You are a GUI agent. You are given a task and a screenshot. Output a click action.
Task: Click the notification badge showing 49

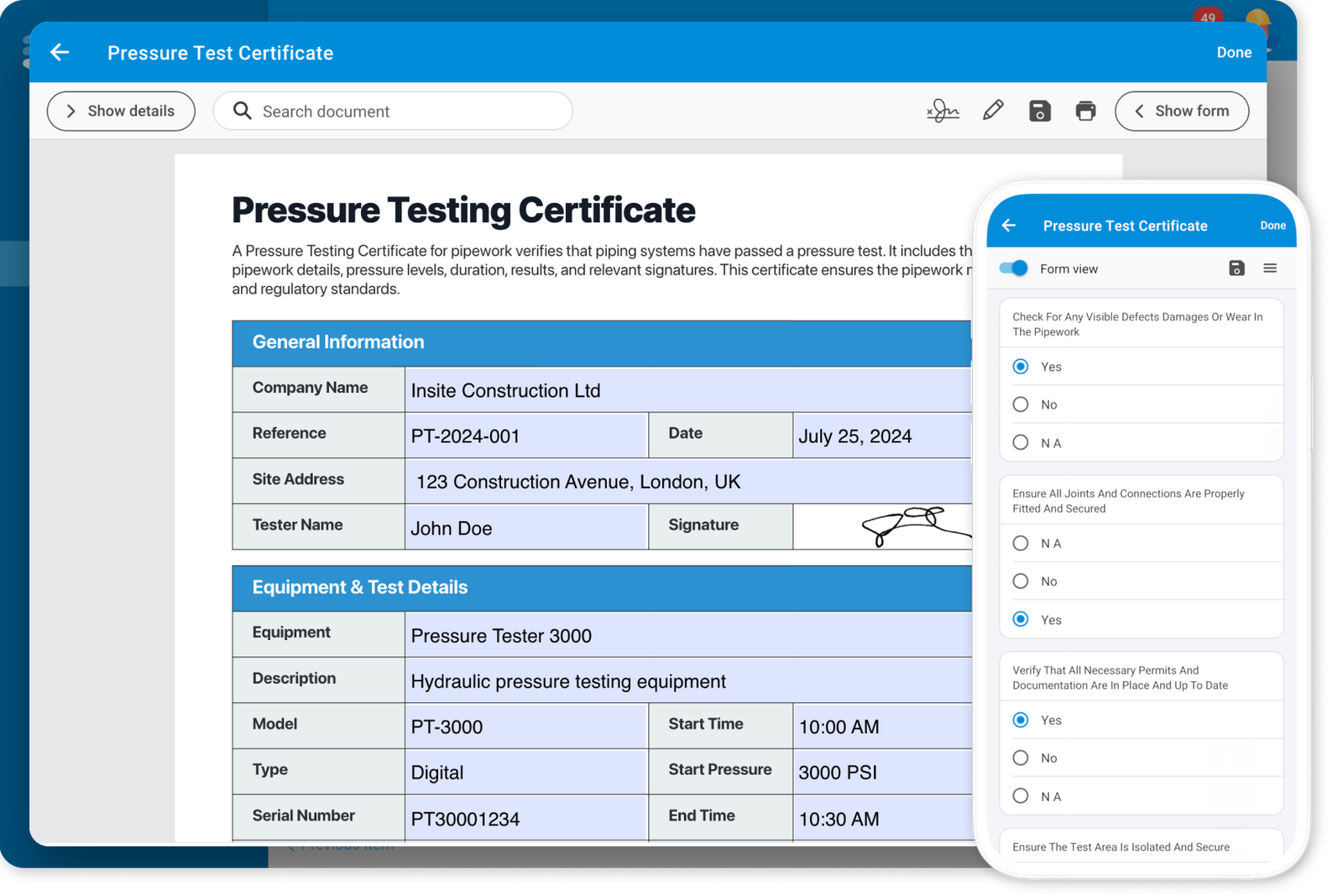[x=1208, y=16]
